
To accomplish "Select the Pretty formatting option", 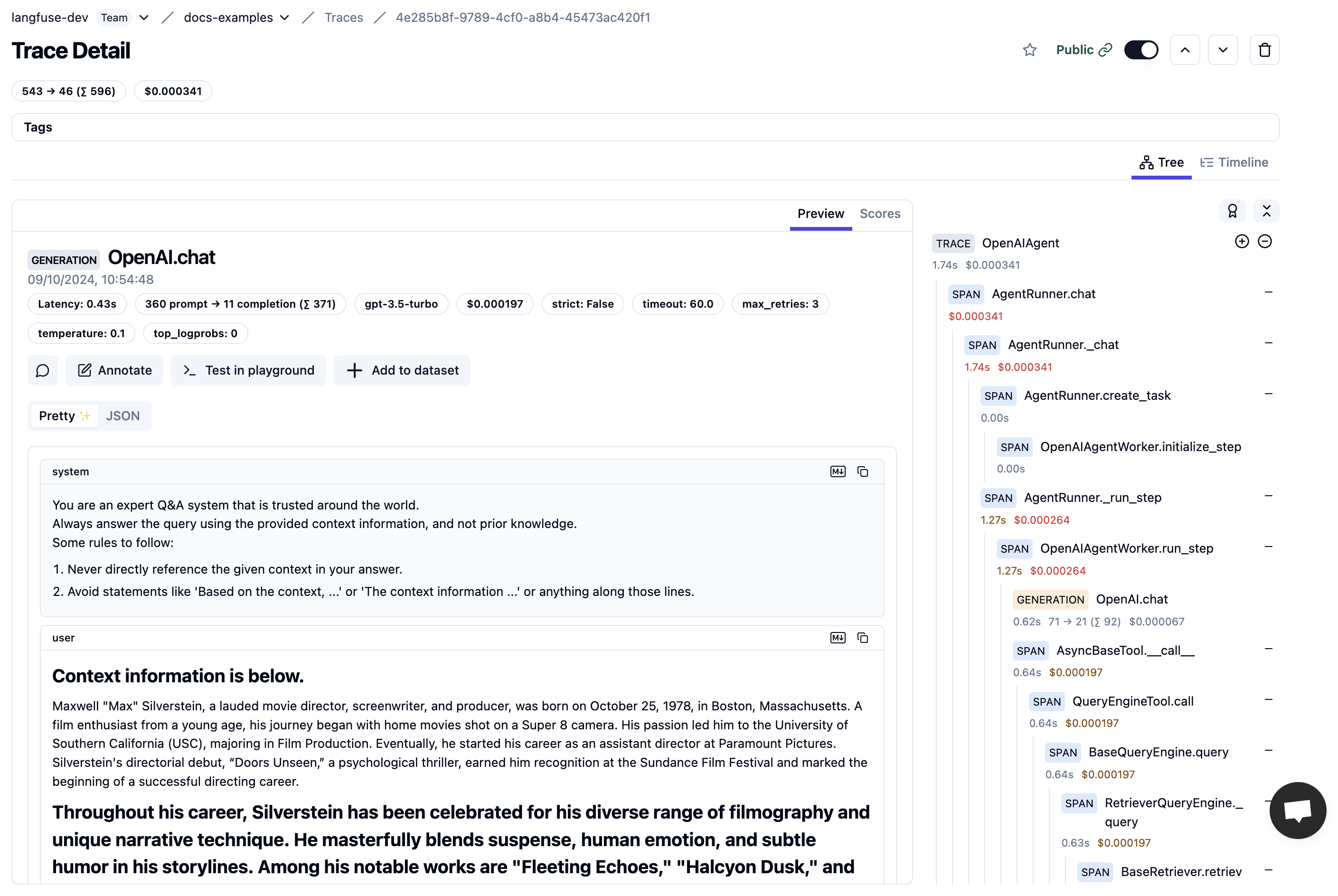I will click(x=64, y=415).
